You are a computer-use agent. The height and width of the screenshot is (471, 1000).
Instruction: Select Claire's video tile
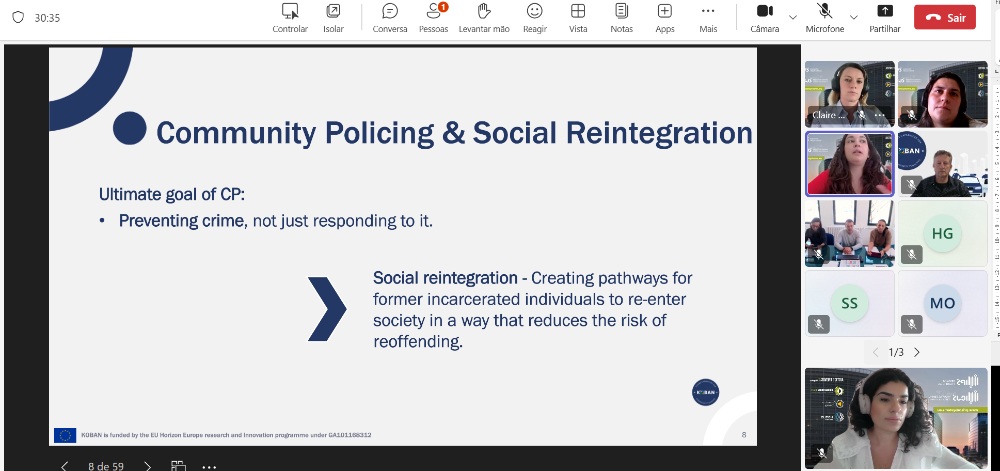click(849, 94)
